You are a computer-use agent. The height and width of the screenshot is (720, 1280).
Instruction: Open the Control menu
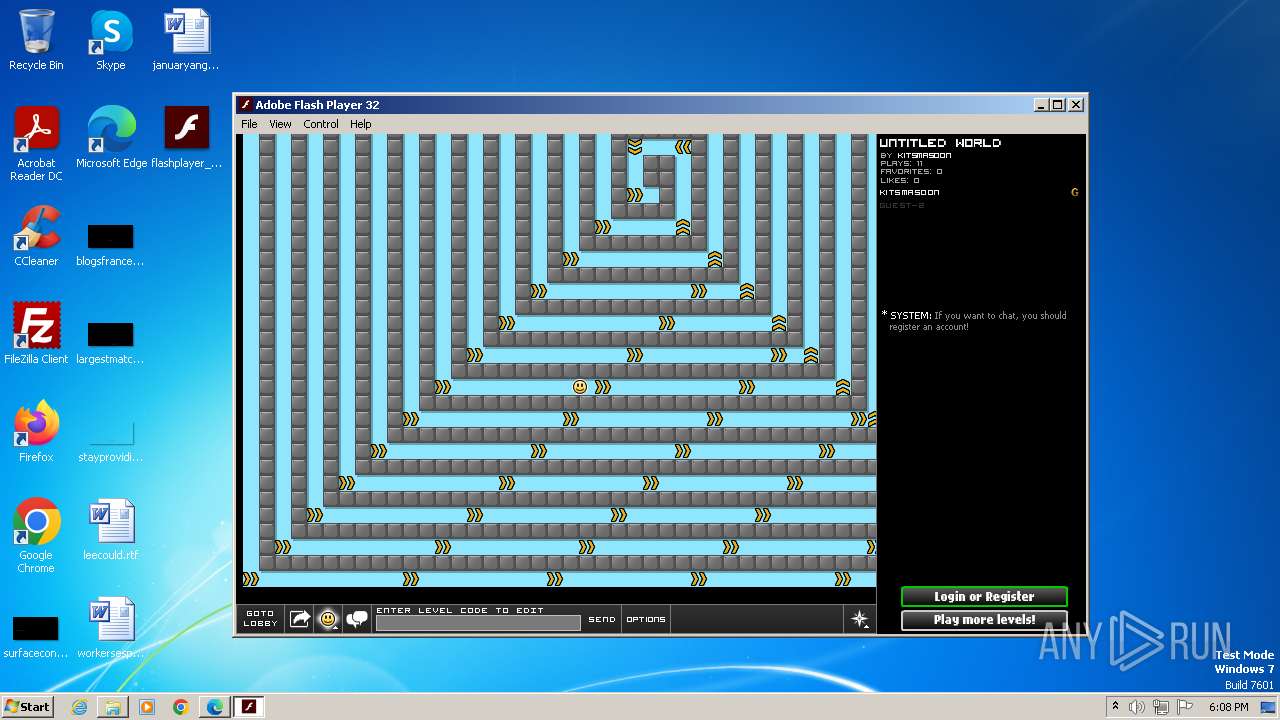point(321,124)
